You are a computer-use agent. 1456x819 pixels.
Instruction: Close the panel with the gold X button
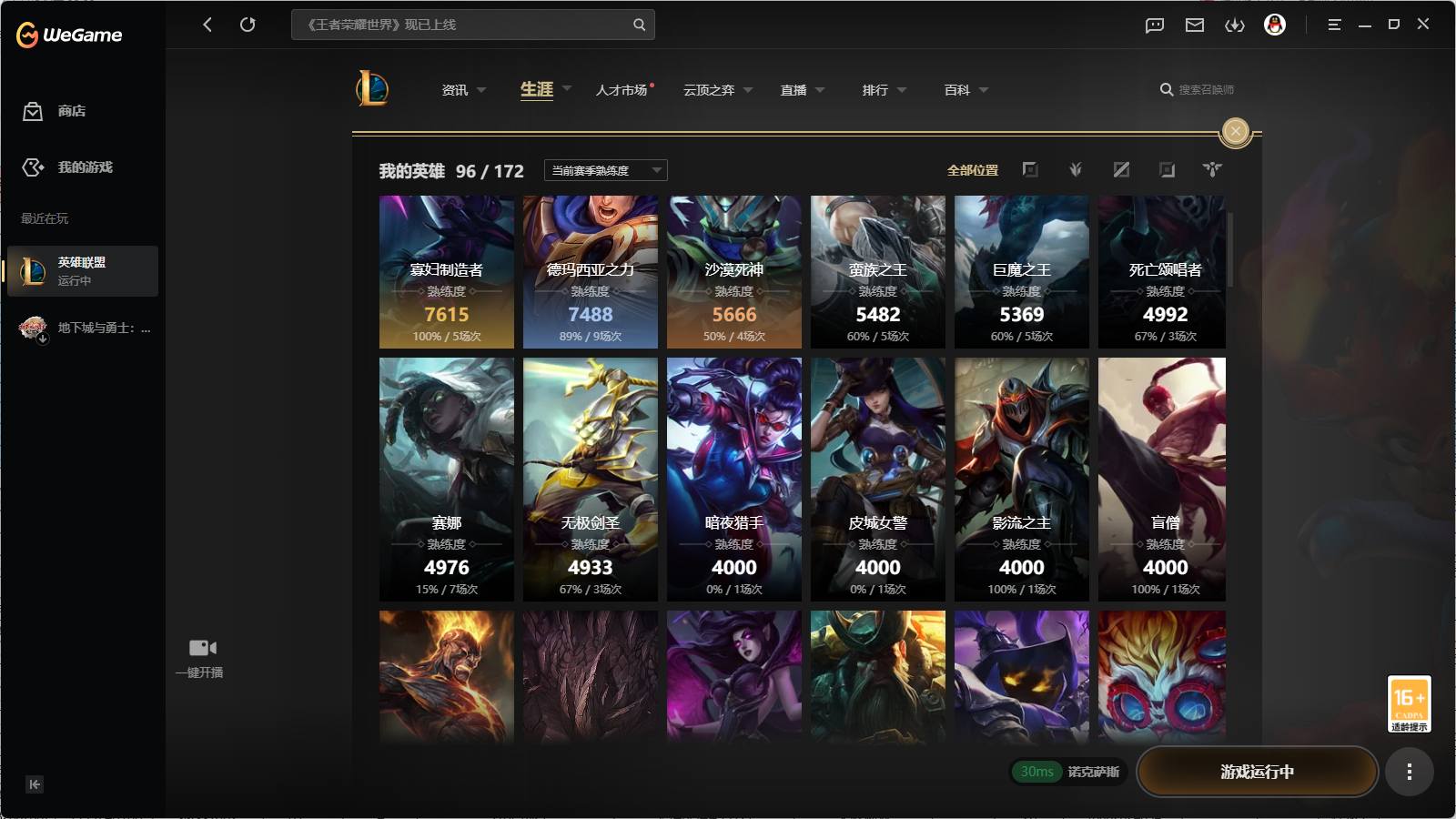pyautogui.click(x=1236, y=131)
